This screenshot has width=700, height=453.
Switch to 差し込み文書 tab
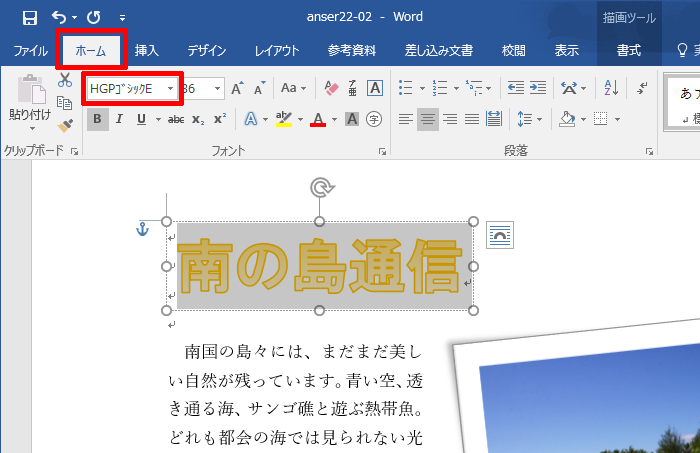coord(438,51)
